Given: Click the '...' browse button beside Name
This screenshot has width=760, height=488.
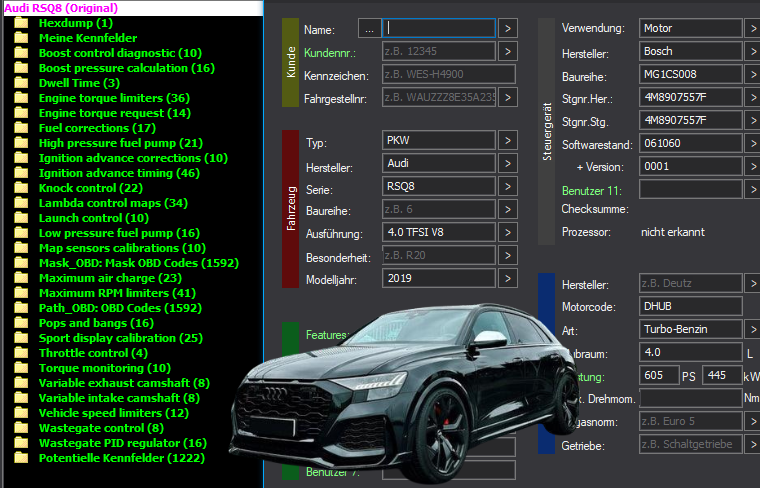Looking at the screenshot, I should point(369,29).
